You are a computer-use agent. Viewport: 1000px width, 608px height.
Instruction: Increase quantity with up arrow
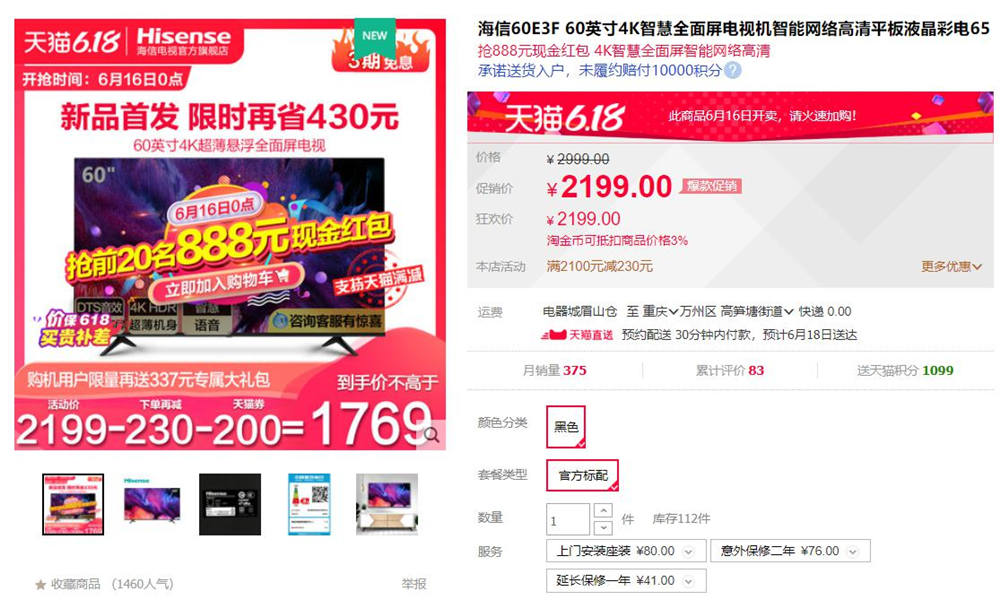point(603,511)
